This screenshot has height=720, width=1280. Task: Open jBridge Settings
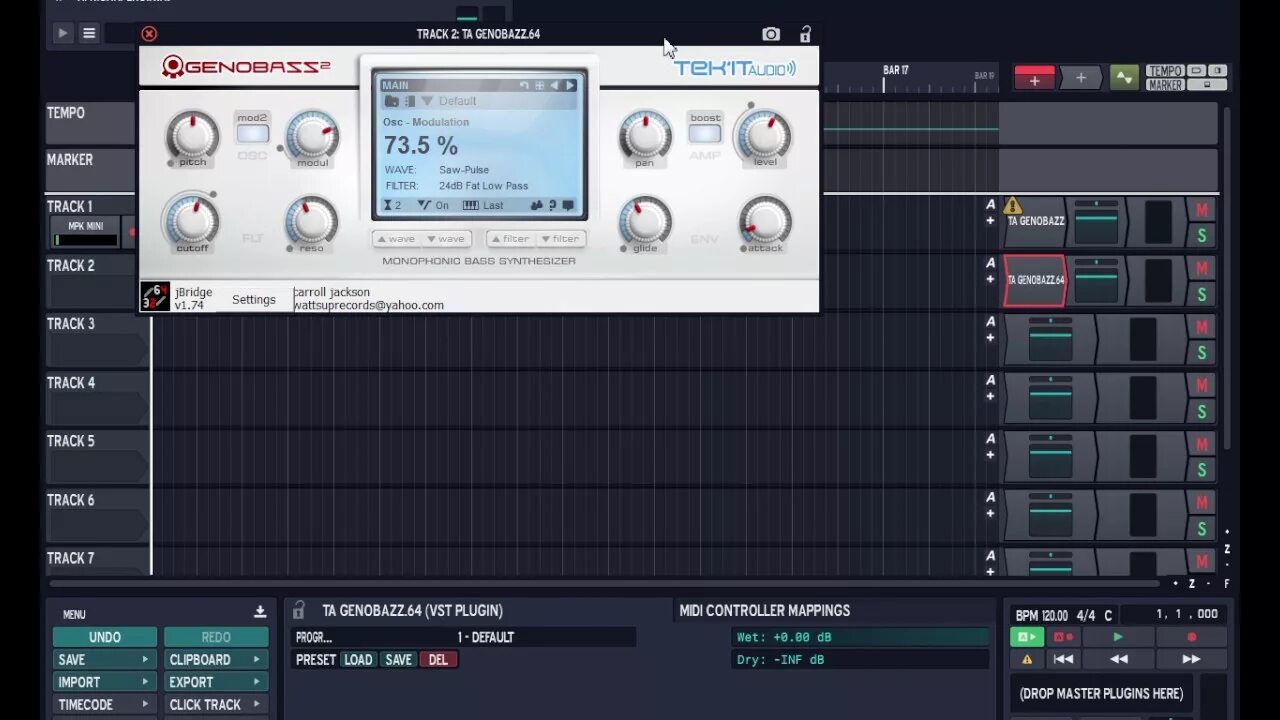[x=254, y=299]
